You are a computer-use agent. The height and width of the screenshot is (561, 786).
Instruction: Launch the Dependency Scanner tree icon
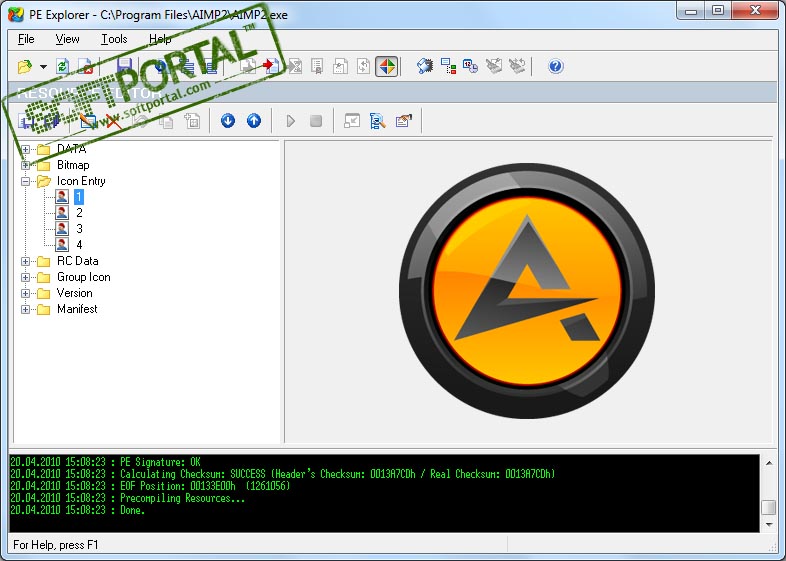click(x=448, y=66)
